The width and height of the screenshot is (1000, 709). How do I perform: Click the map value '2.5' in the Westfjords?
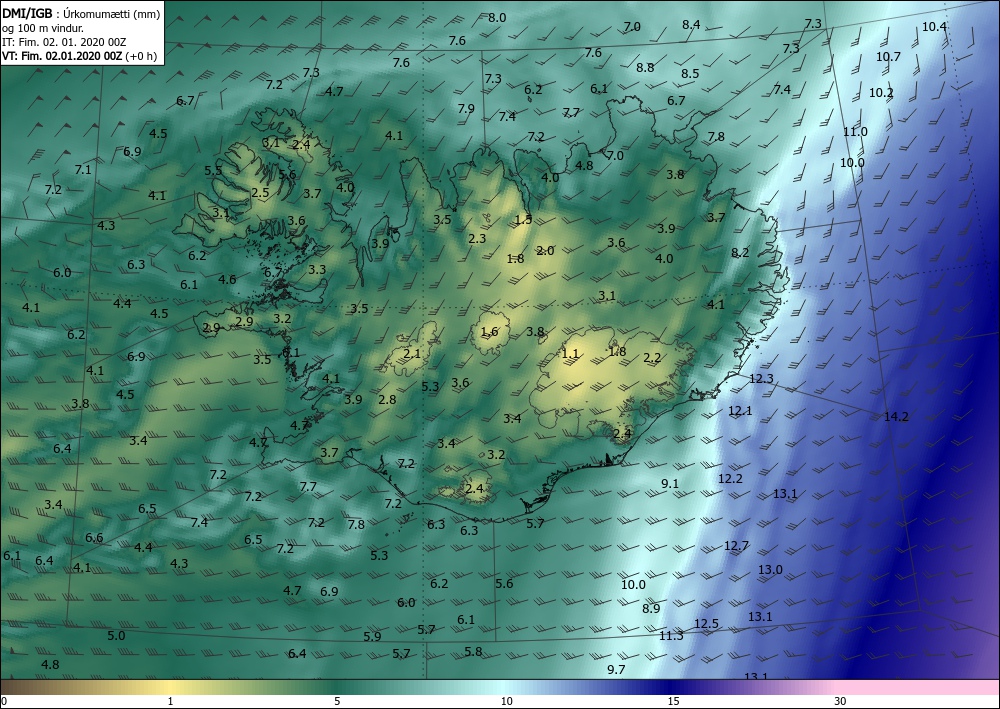pyautogui.click(x=260, y=193)
